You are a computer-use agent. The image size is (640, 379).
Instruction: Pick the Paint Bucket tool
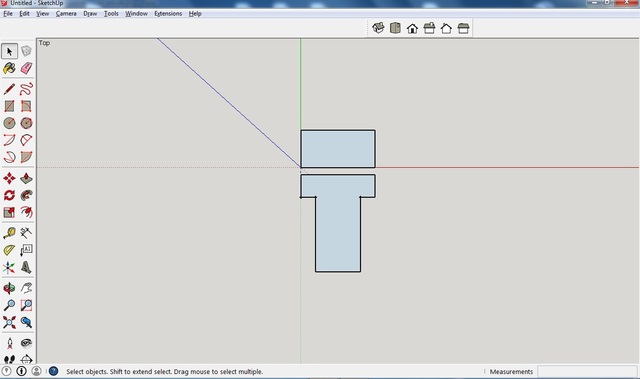click(x=9, y=68)
